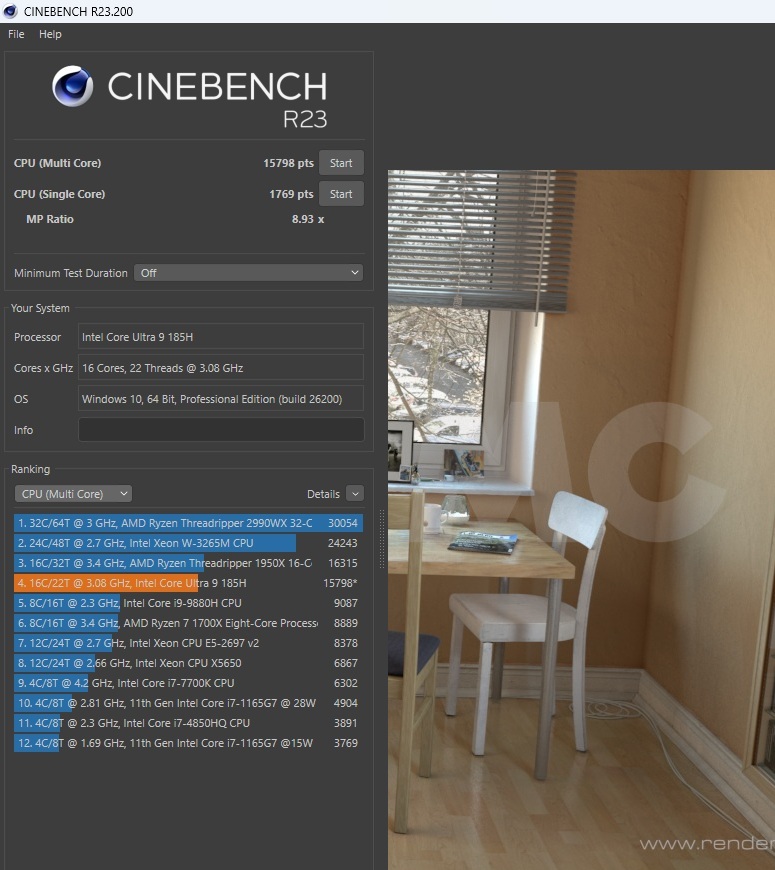
Task: Select ranking row Intel Xeon CPU X5650
Action: point(188,663)
